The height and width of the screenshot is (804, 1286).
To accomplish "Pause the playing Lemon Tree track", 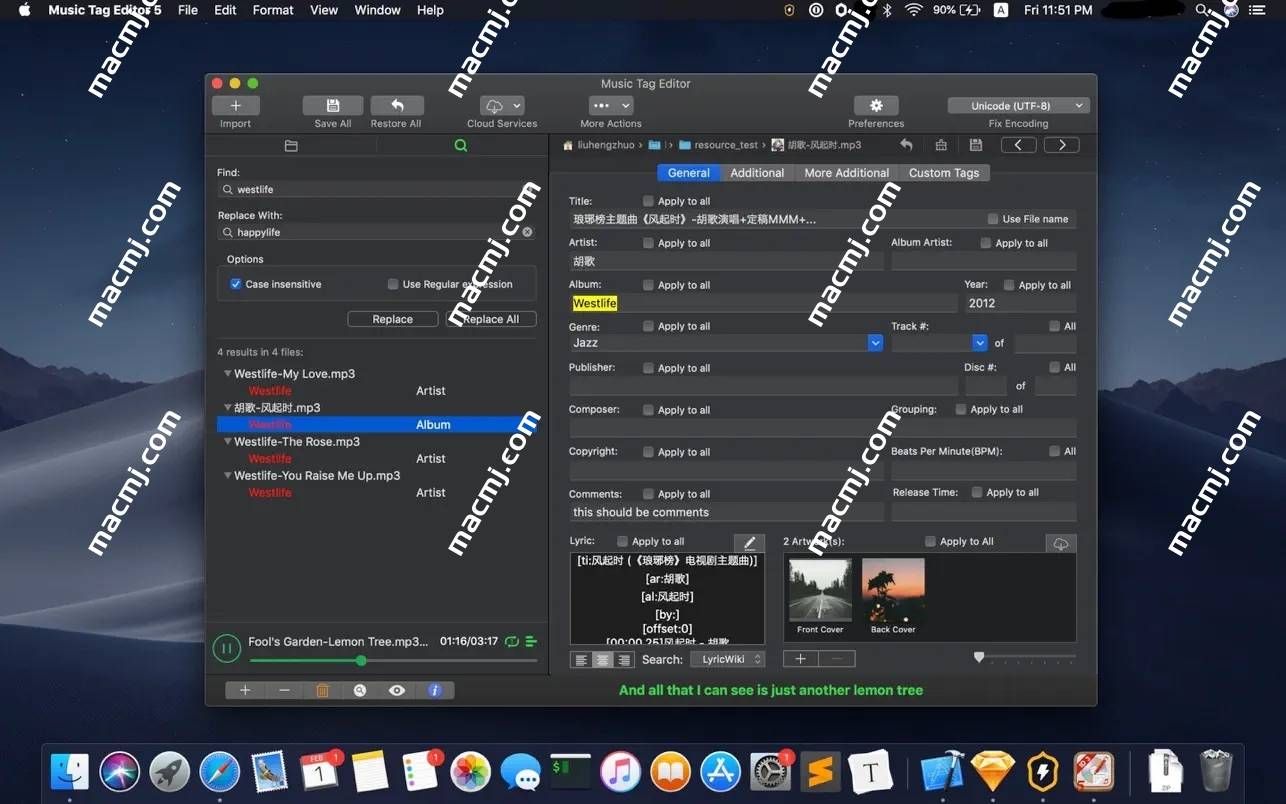I will (x=227, y=648).
